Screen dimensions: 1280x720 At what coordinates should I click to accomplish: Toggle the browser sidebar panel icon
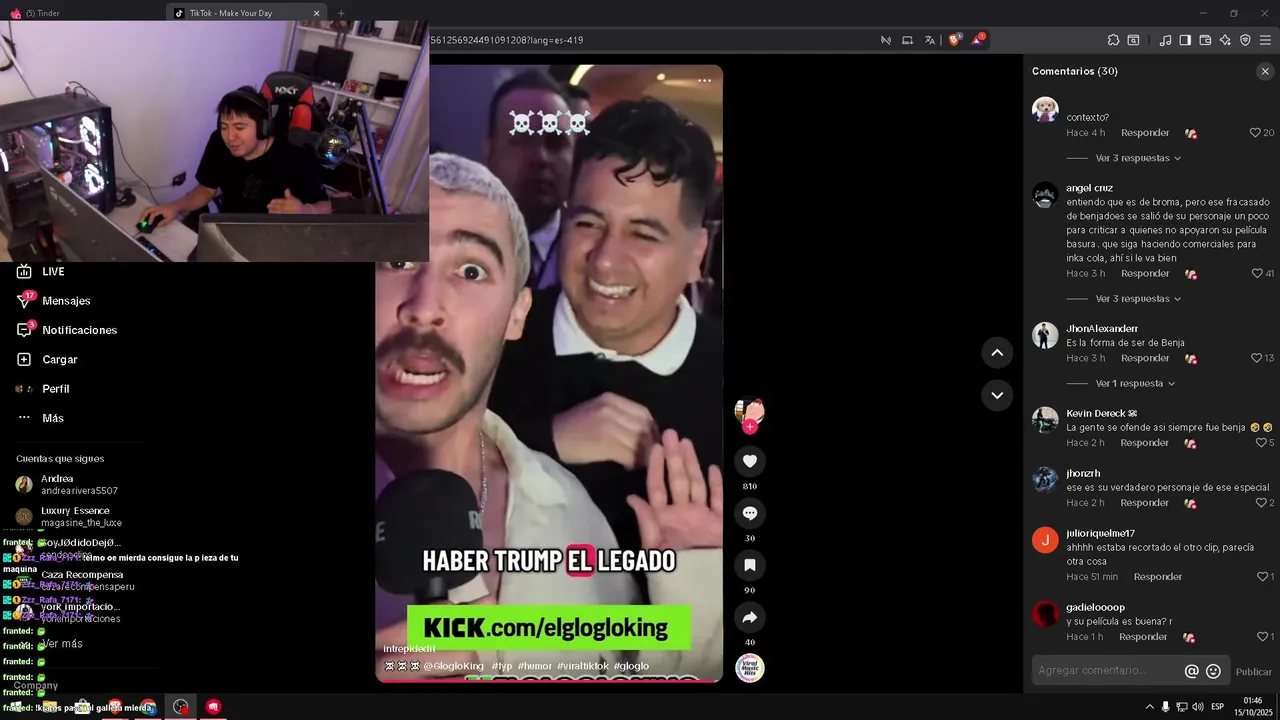tap(1185, 40)
